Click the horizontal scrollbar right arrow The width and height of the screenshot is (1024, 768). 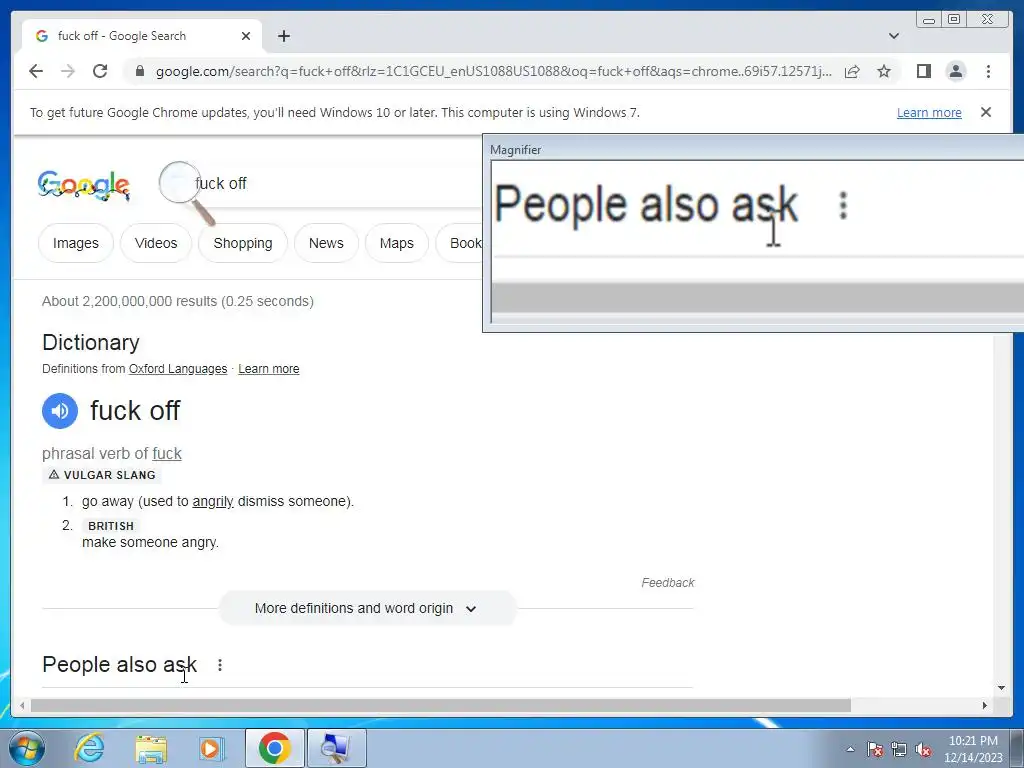(x=985, y=705)
